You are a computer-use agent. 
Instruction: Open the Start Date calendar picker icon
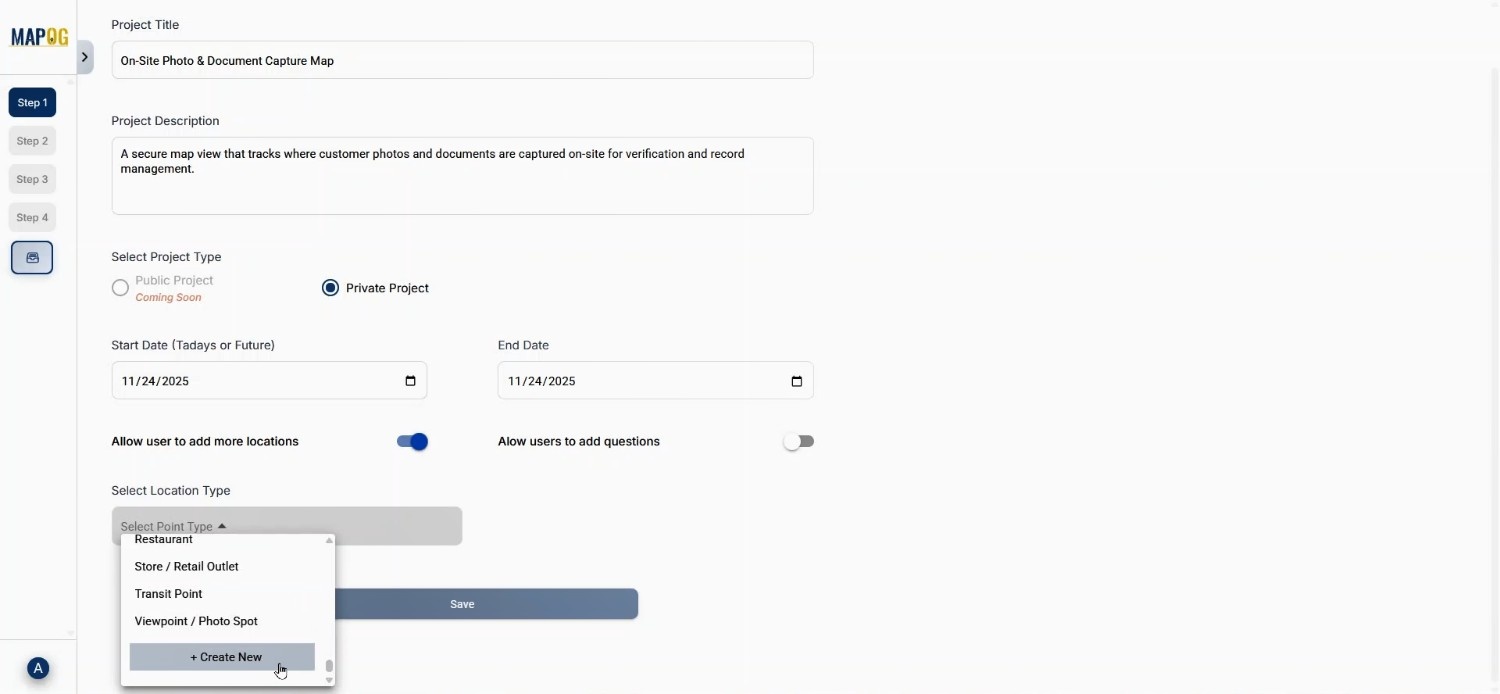tap(409, 380)
